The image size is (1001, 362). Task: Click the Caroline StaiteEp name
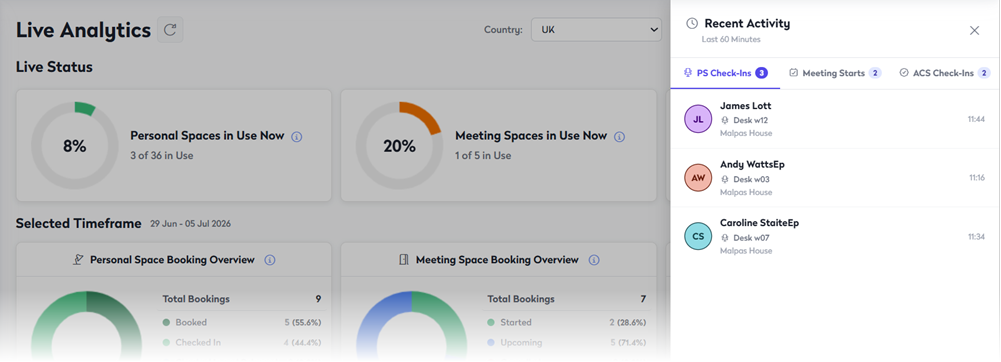(759, 223)
